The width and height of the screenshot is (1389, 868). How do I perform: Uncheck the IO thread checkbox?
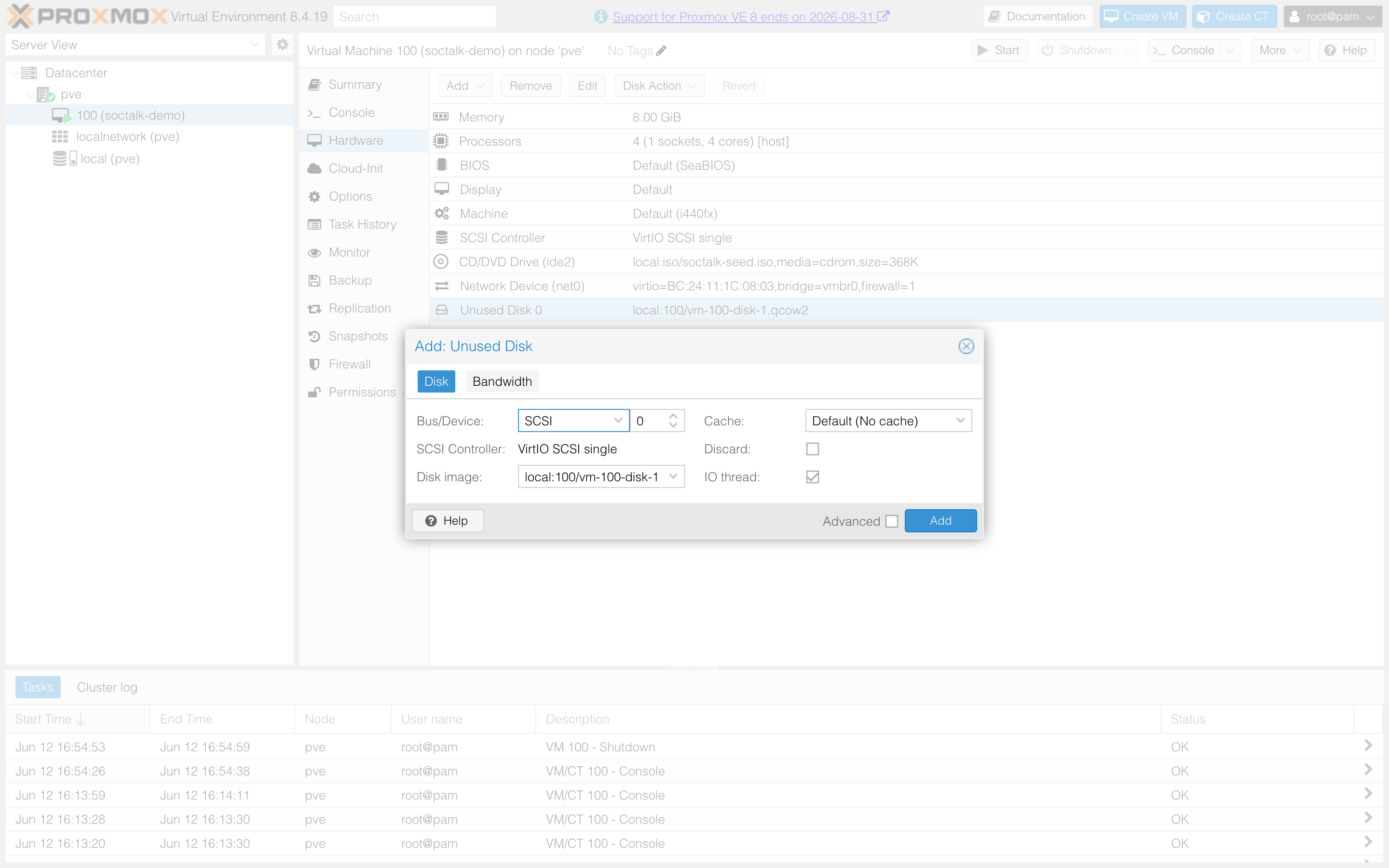(812, 477)
